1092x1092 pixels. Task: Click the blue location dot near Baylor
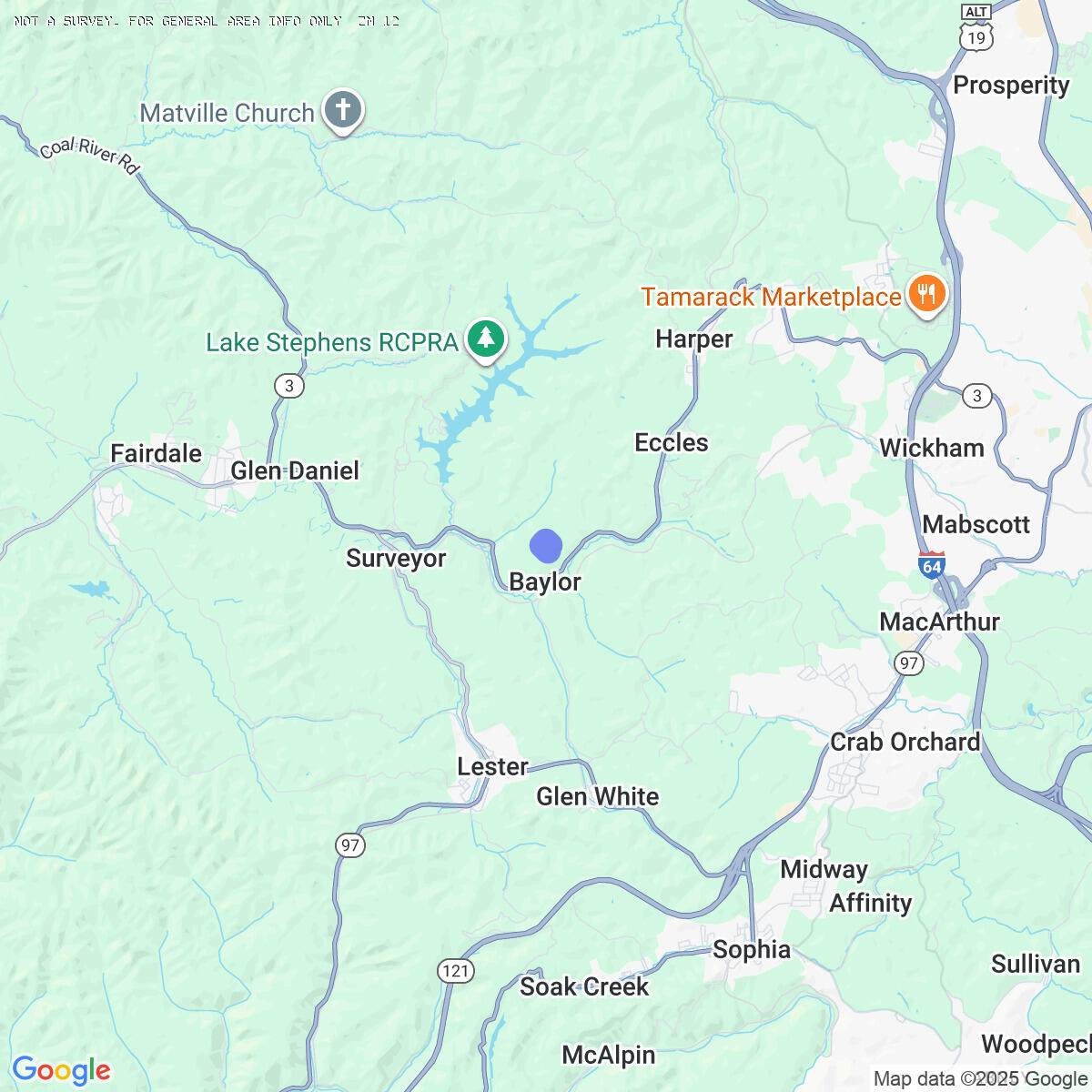545,546
